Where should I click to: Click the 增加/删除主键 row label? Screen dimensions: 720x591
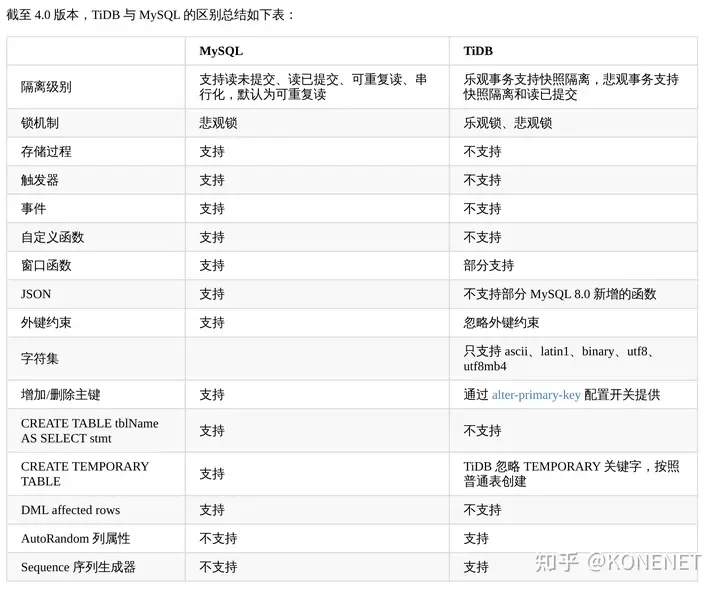(x=60, y=395)
